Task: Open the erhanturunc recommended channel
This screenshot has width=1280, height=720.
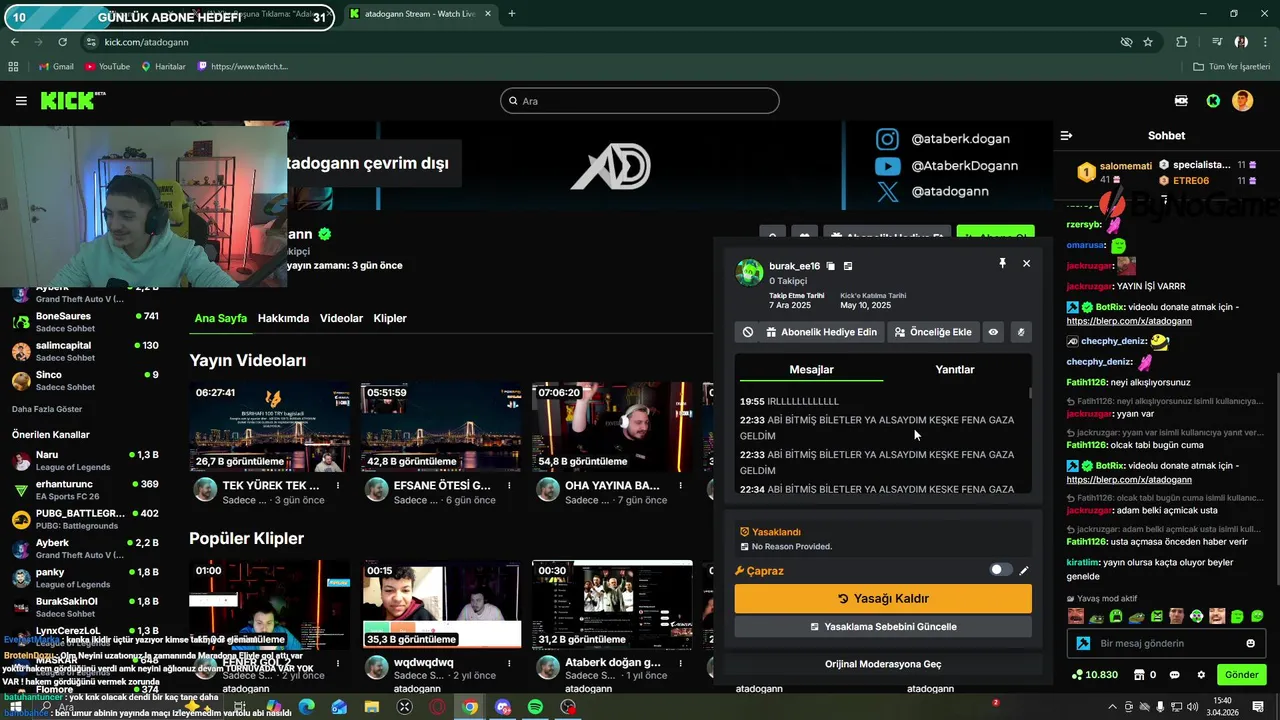Action: coord(85,490)
